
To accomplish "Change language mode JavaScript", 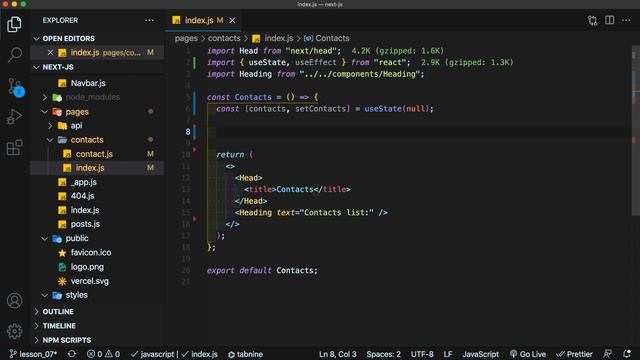I will 480,354.
